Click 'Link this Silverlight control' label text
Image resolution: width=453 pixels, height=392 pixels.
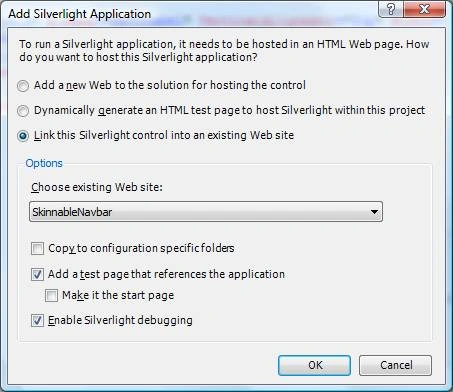pos(164,135)
